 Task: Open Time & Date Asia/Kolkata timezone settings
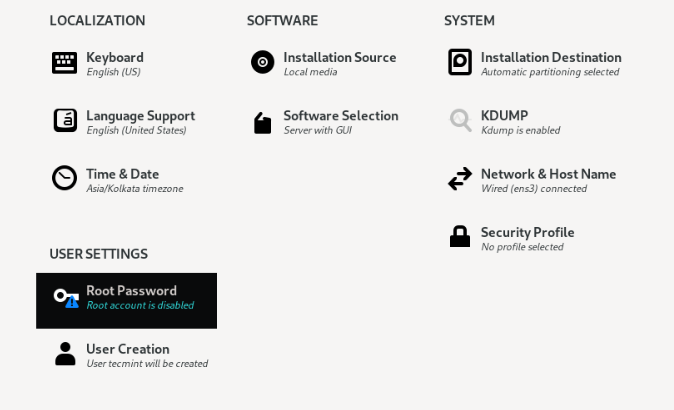coord(135,188)
